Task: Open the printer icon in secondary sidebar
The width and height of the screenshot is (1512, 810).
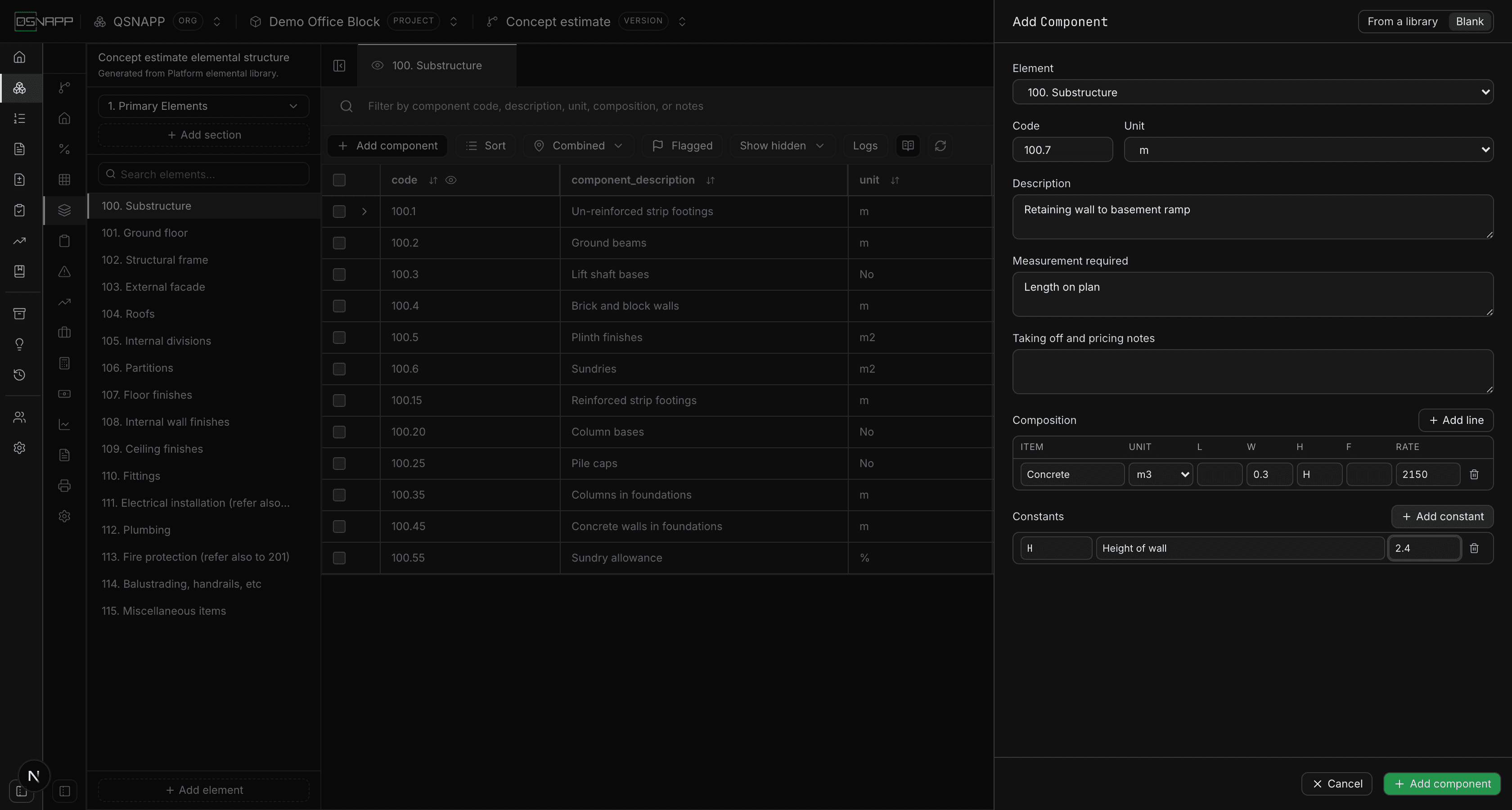Action: 64,486
